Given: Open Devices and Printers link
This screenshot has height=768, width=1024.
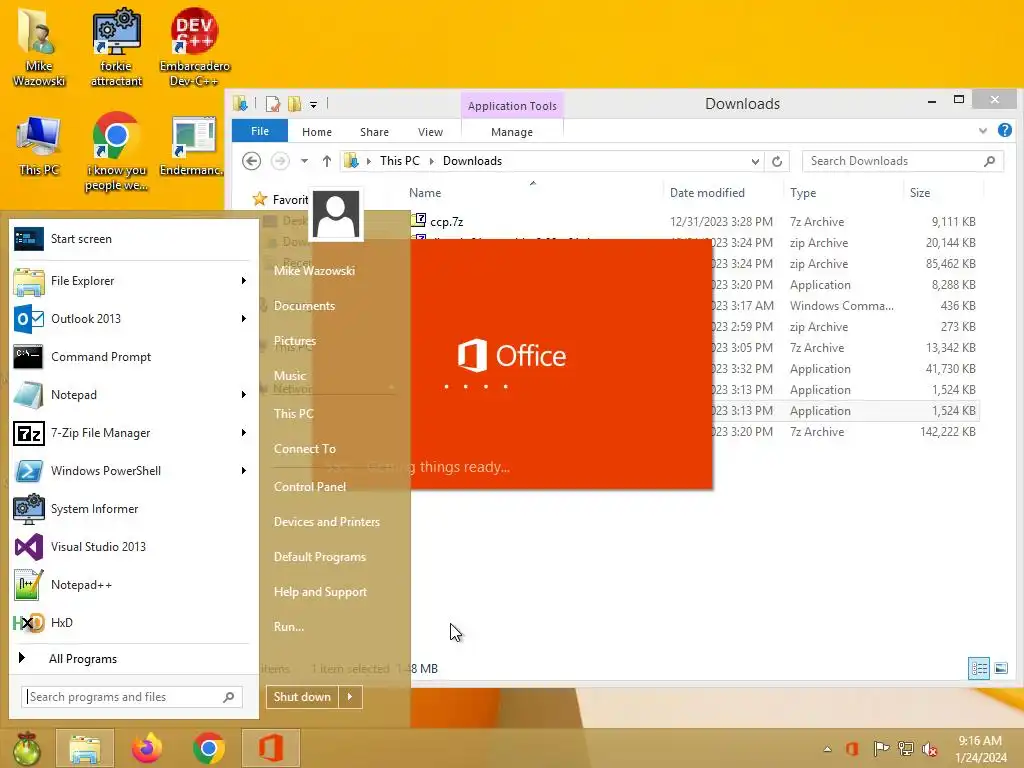Looking at the screenshot, I should tap(327, 522).
